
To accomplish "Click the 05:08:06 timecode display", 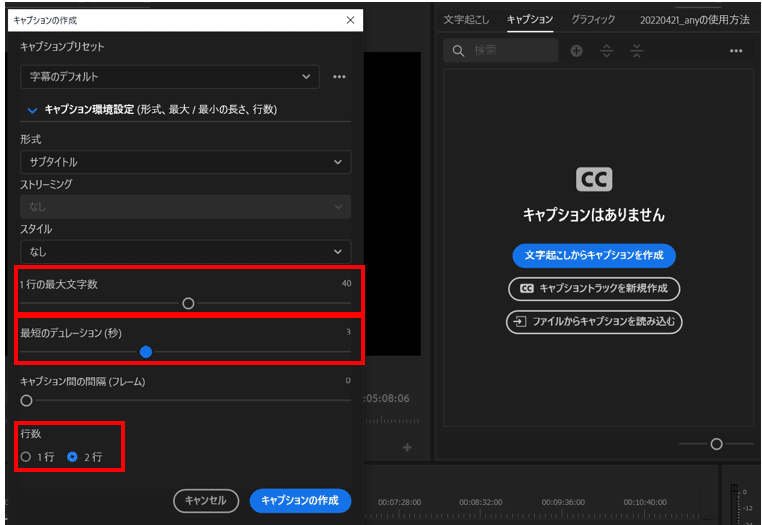I will [x=387, y=399].
